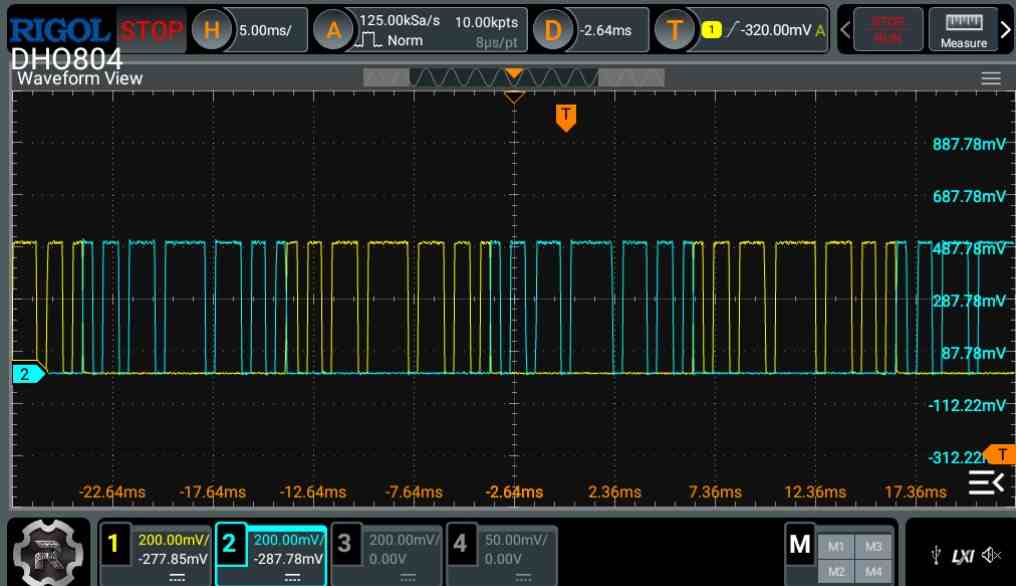Click the USB connection status icon
This screenshot has width=1016, height=586.
point(936,555)
